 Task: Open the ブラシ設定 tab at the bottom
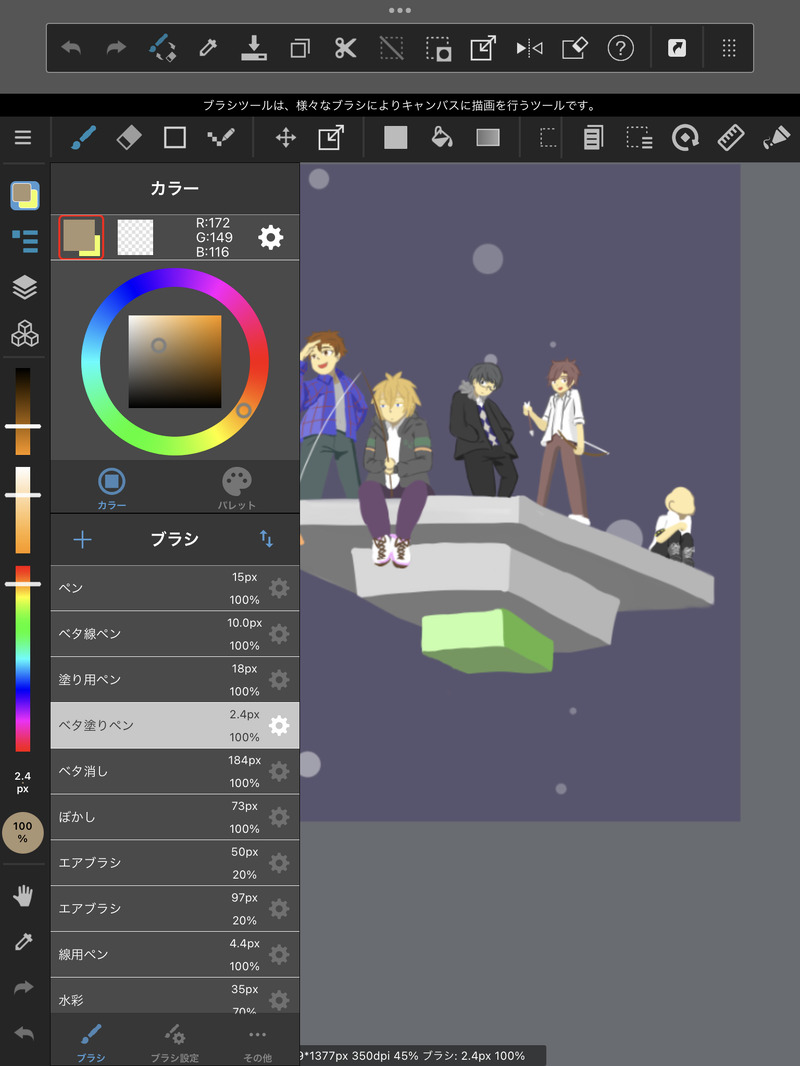[x=175, y=1044]
